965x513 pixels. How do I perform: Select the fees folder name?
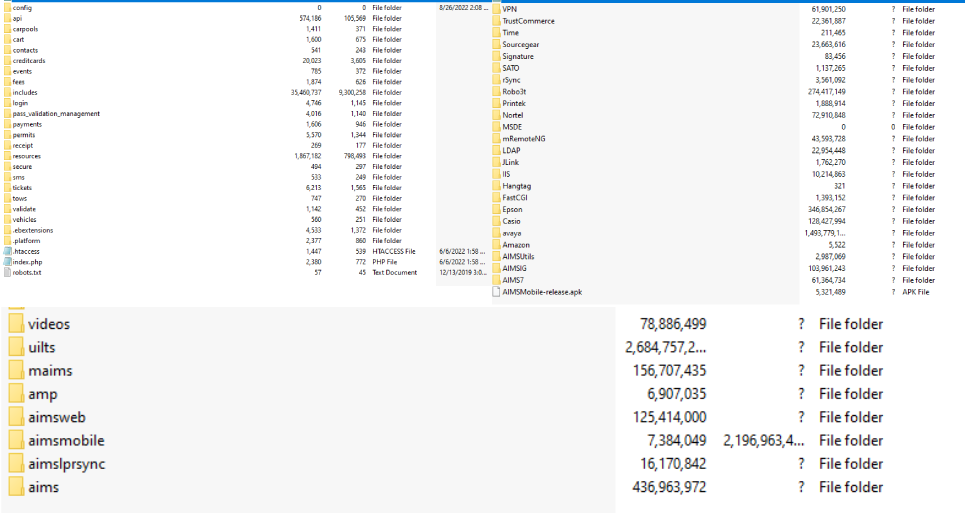click(18, 82)
